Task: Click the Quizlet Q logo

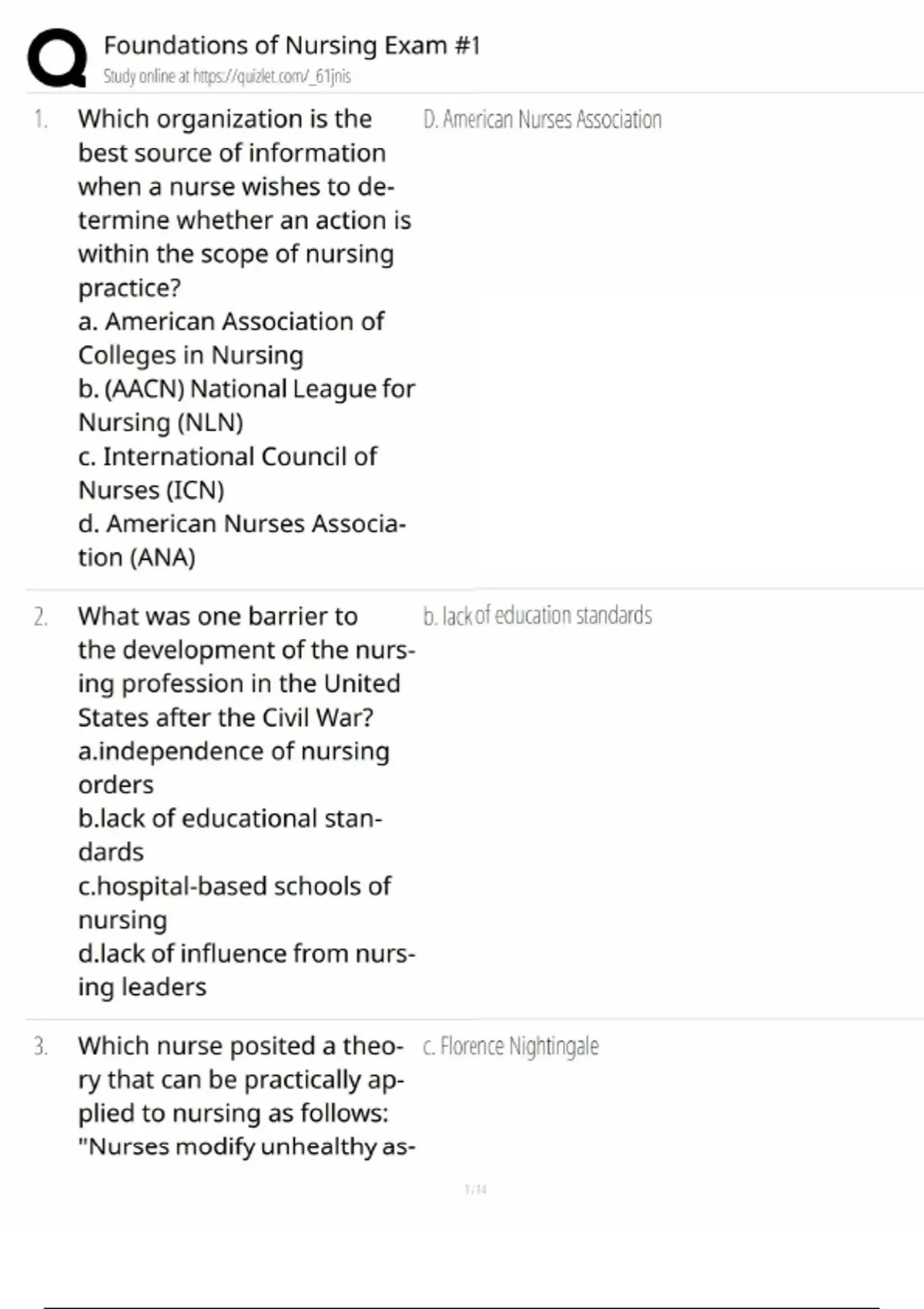Action: point(56,58)
